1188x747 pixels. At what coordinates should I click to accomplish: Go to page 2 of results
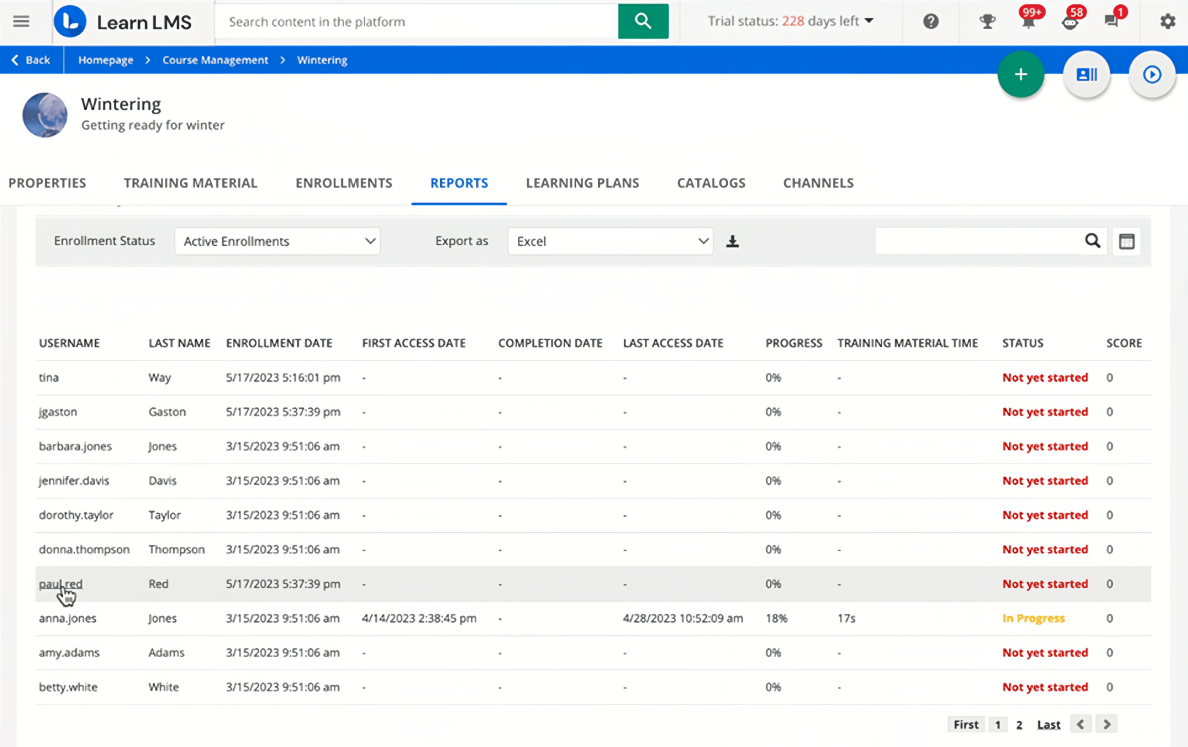coord(1019,725)
